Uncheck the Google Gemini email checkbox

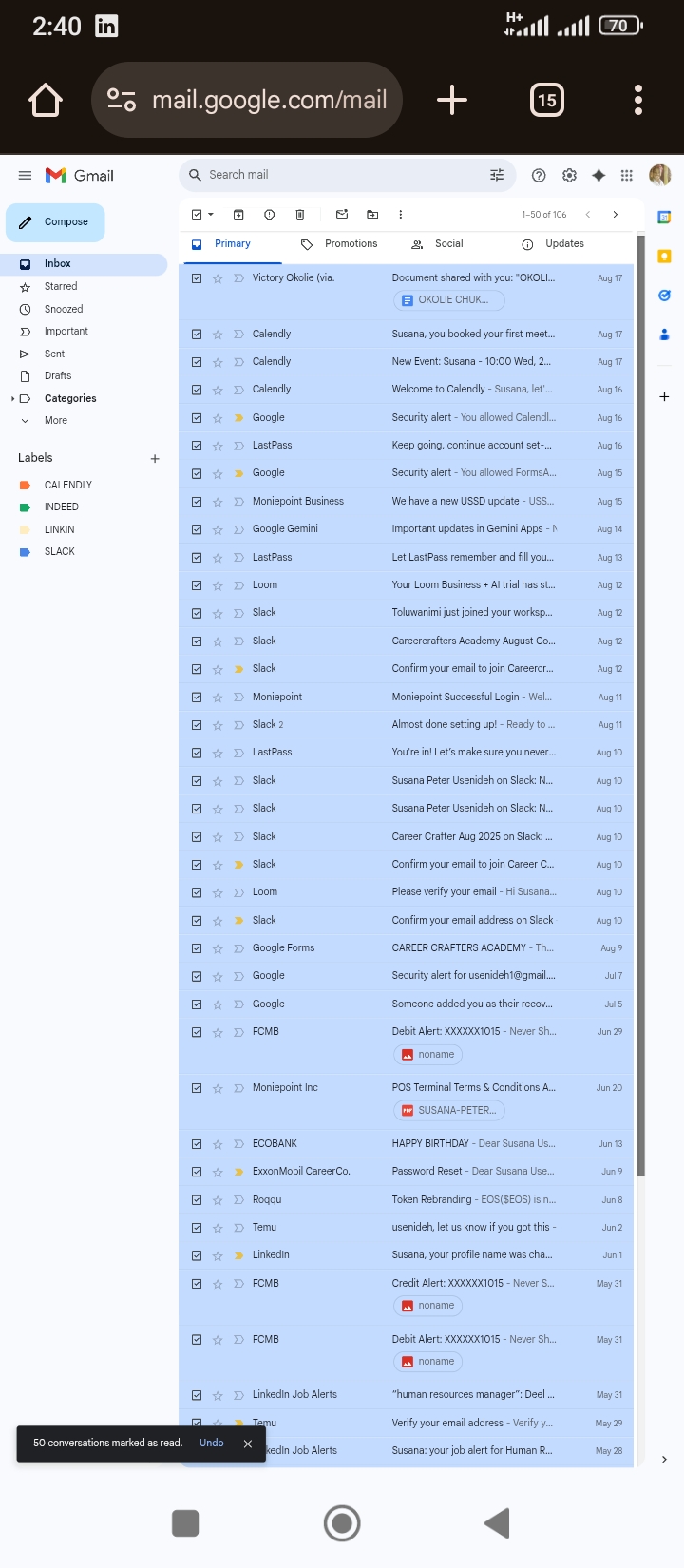[x=197, y=529]
